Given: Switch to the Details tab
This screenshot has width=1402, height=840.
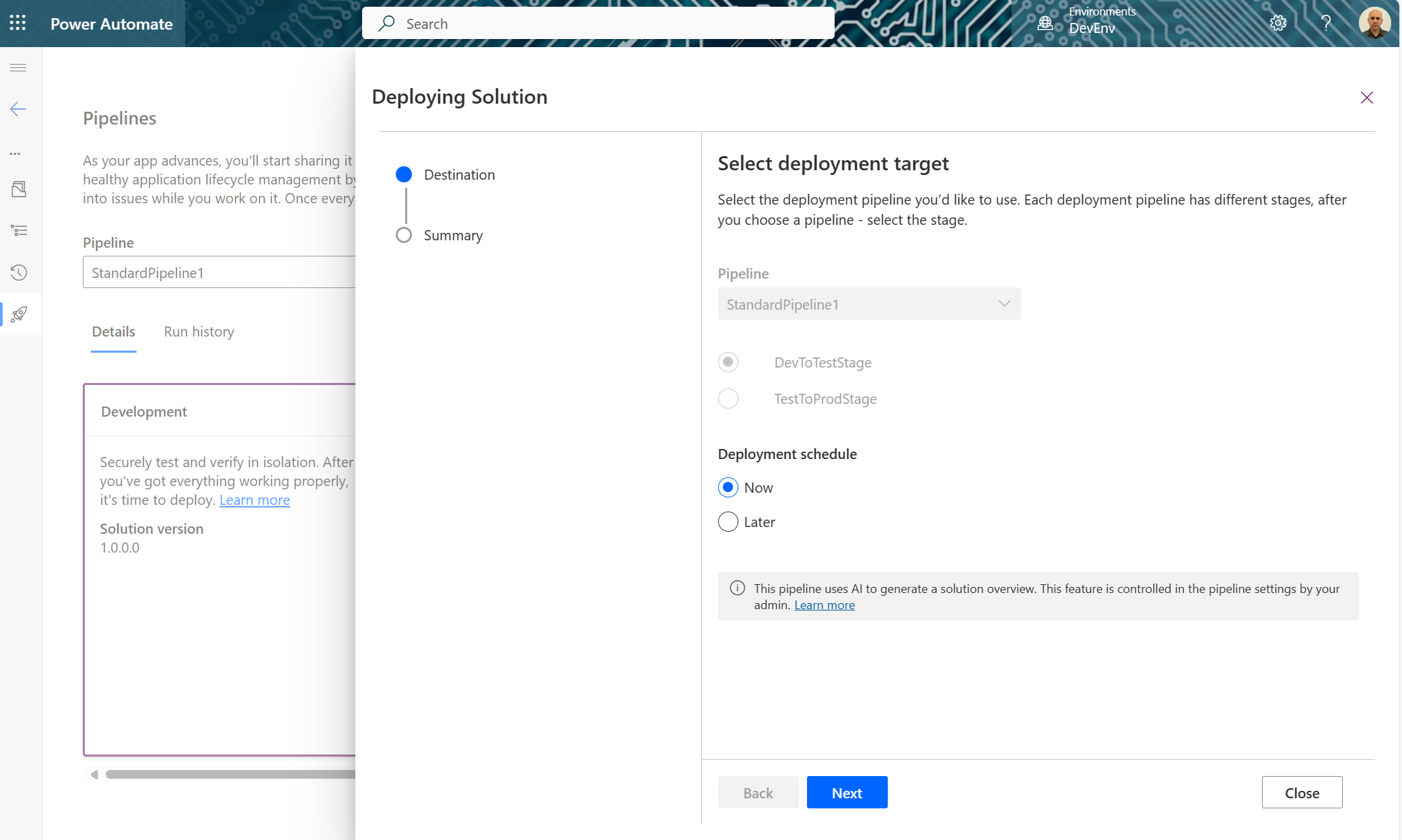Looking at the screenshot, I should click(x=113, y=332).
